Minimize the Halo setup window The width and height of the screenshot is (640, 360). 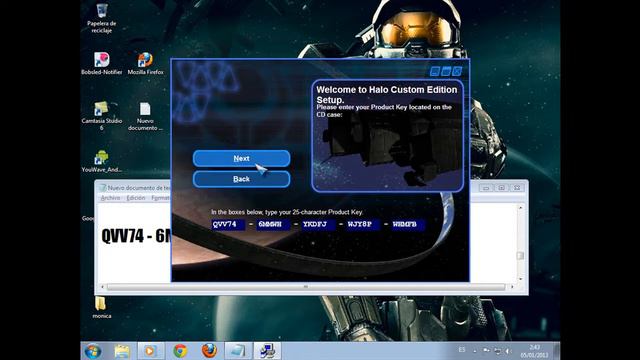click(435, 71)
